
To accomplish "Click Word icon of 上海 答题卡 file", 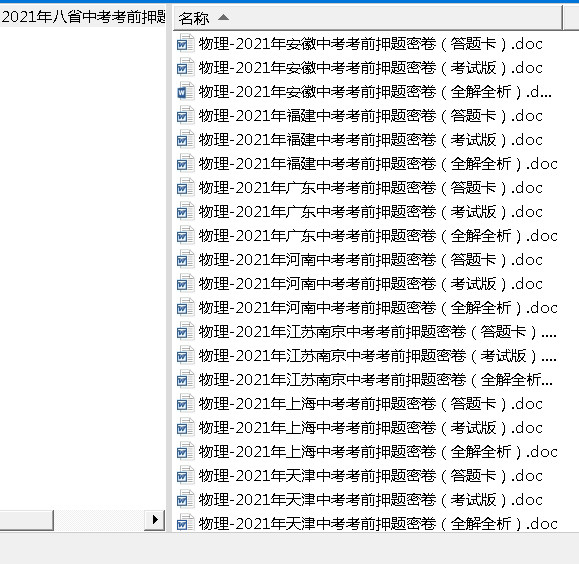I will point(185,403).
